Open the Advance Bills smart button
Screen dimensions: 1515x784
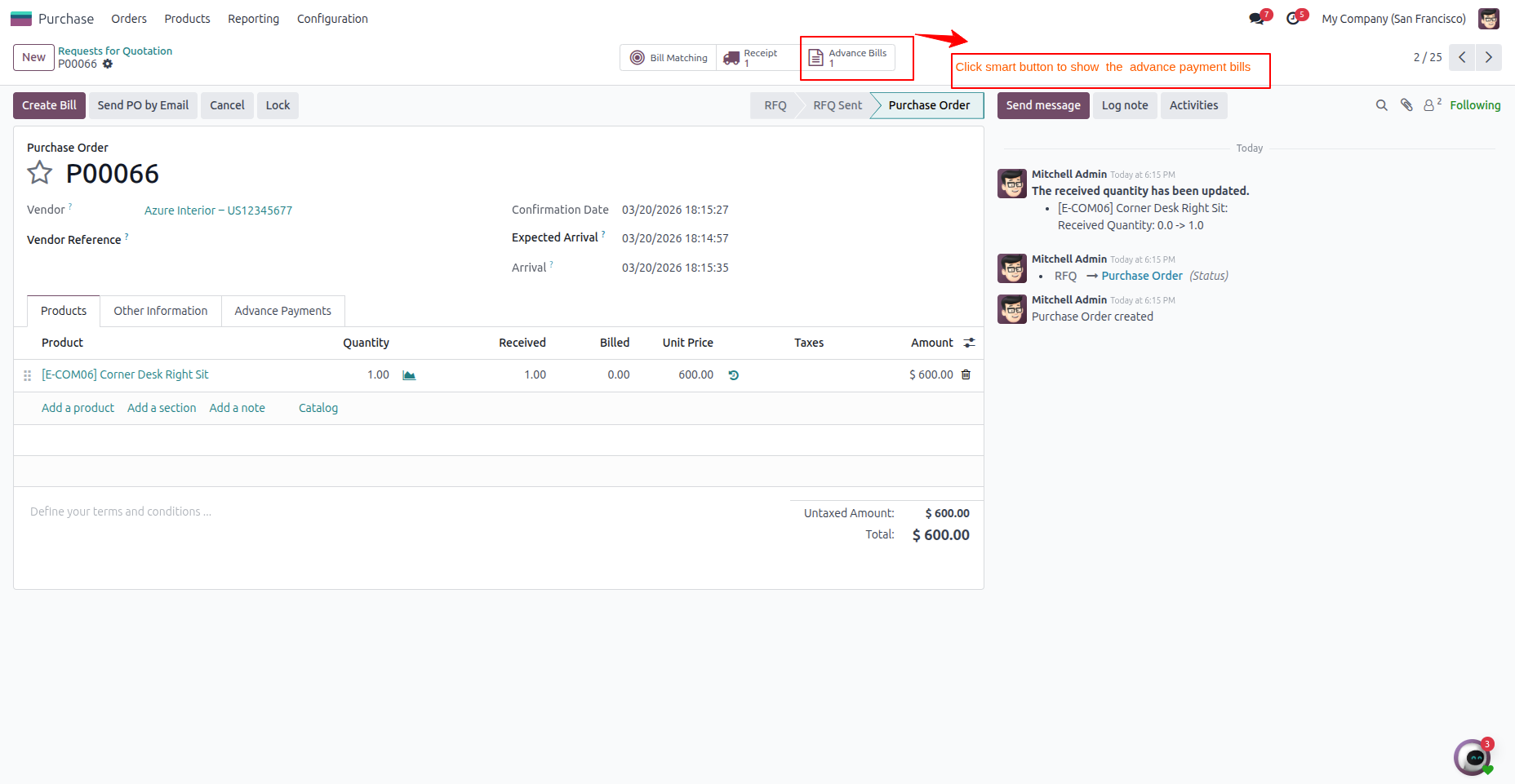click(849, 58)
